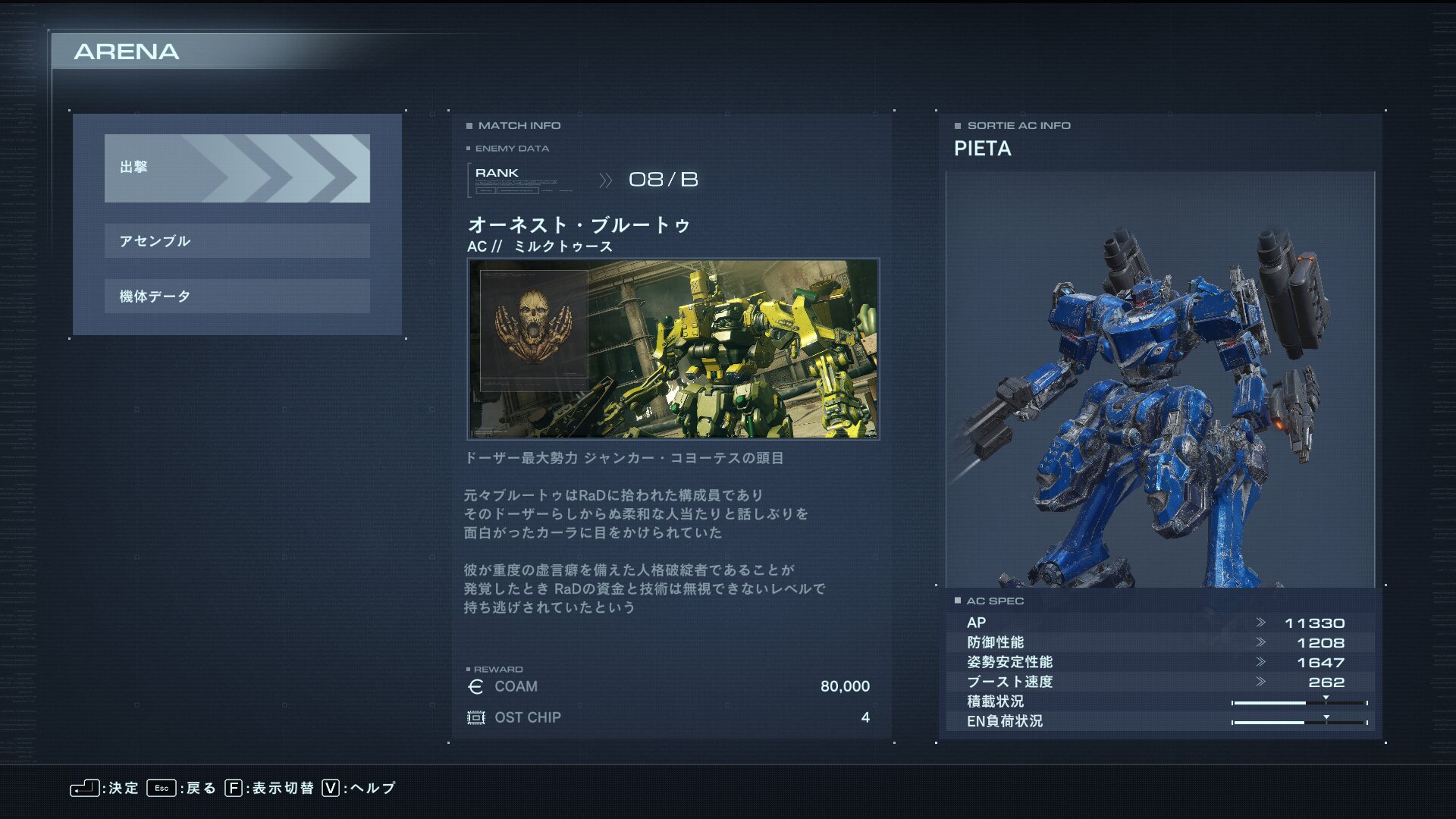Click the chevron next to 防御性能 value
The width and height of the screenshot is (1456, 819).
tap(1260, 642)
